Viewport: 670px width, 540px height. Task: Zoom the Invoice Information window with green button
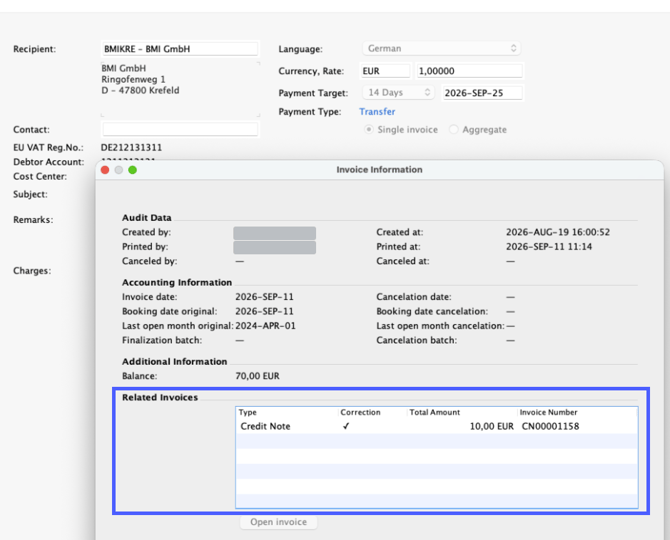click(132, 170)
